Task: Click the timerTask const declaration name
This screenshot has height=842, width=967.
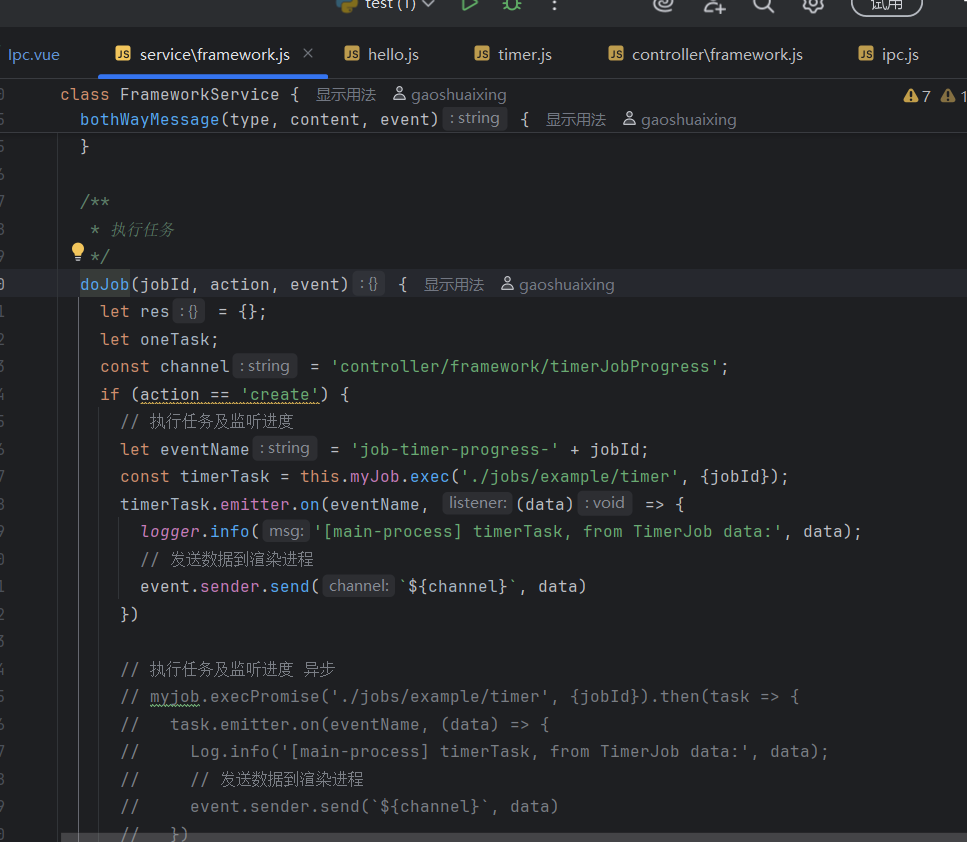Action: point(224,476)
